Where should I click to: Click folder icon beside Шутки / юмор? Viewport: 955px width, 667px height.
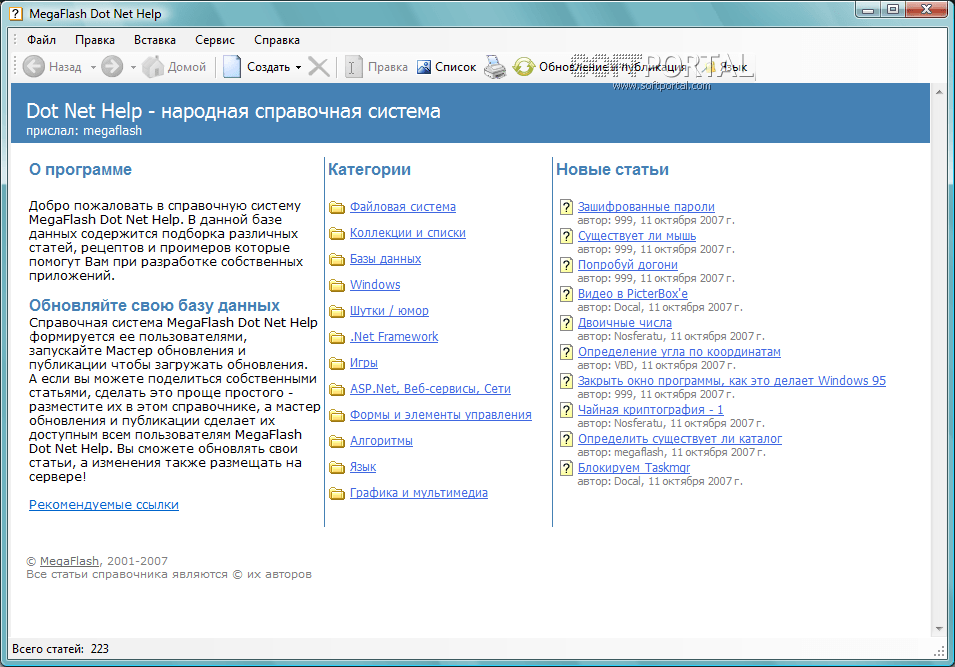pyautogui.click(x=337, y=311)
